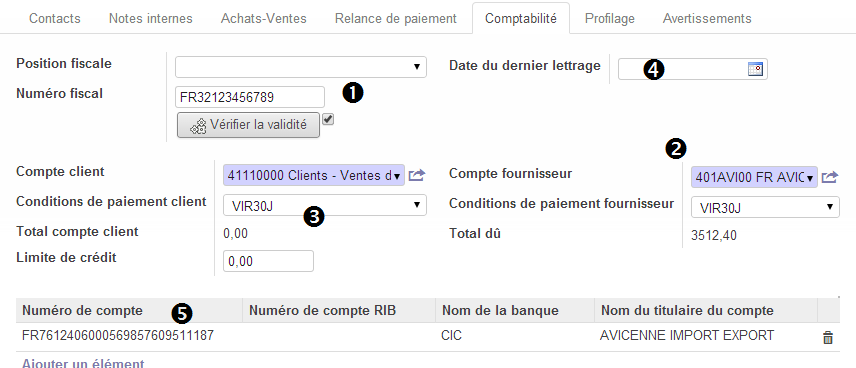The width and height of the screenshot is (856, 368).
Task: Switch to the Contacts tab
Action: tap(55, 19)
